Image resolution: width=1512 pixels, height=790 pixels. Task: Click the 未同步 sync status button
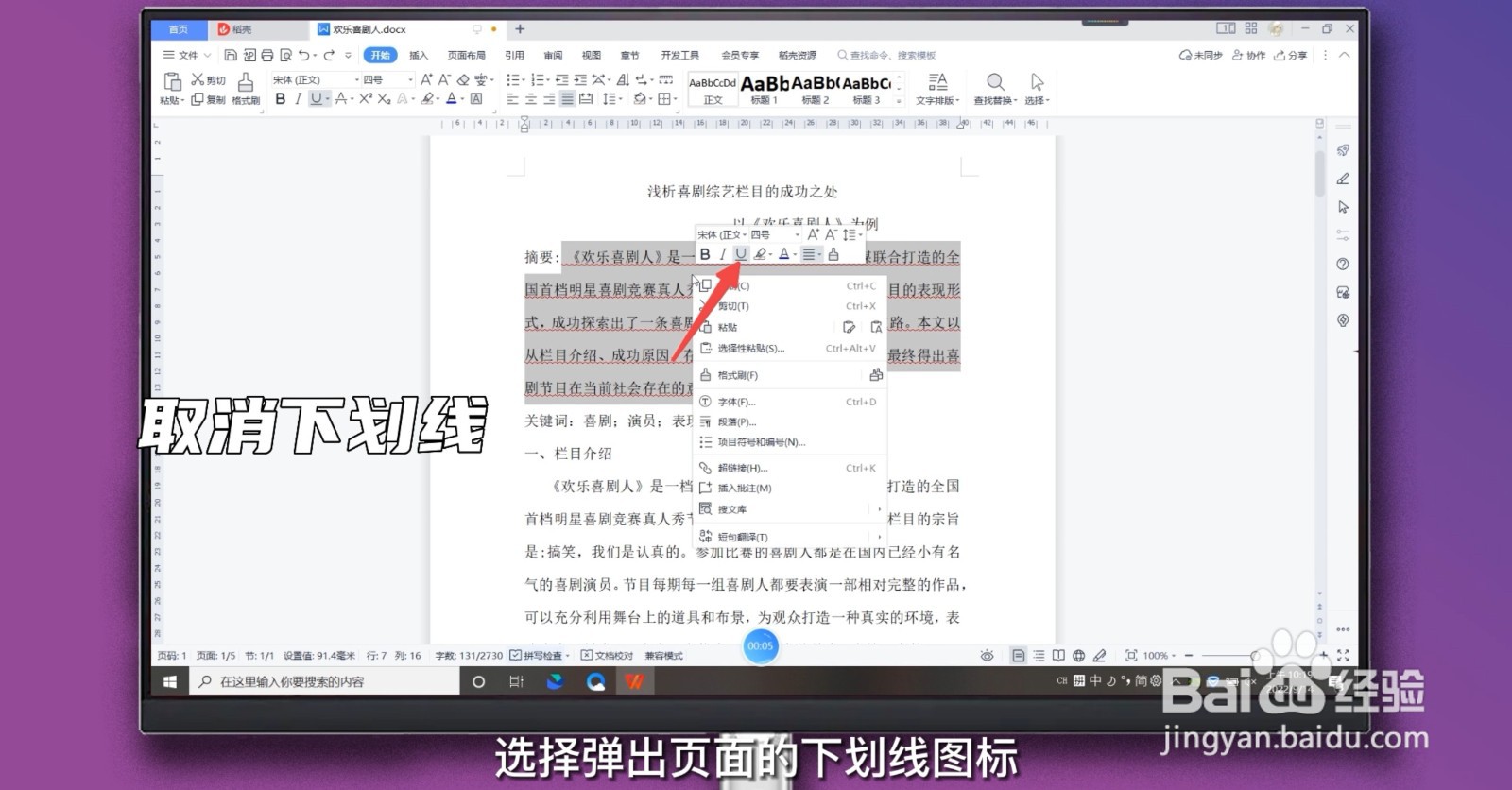(1201, 55)
